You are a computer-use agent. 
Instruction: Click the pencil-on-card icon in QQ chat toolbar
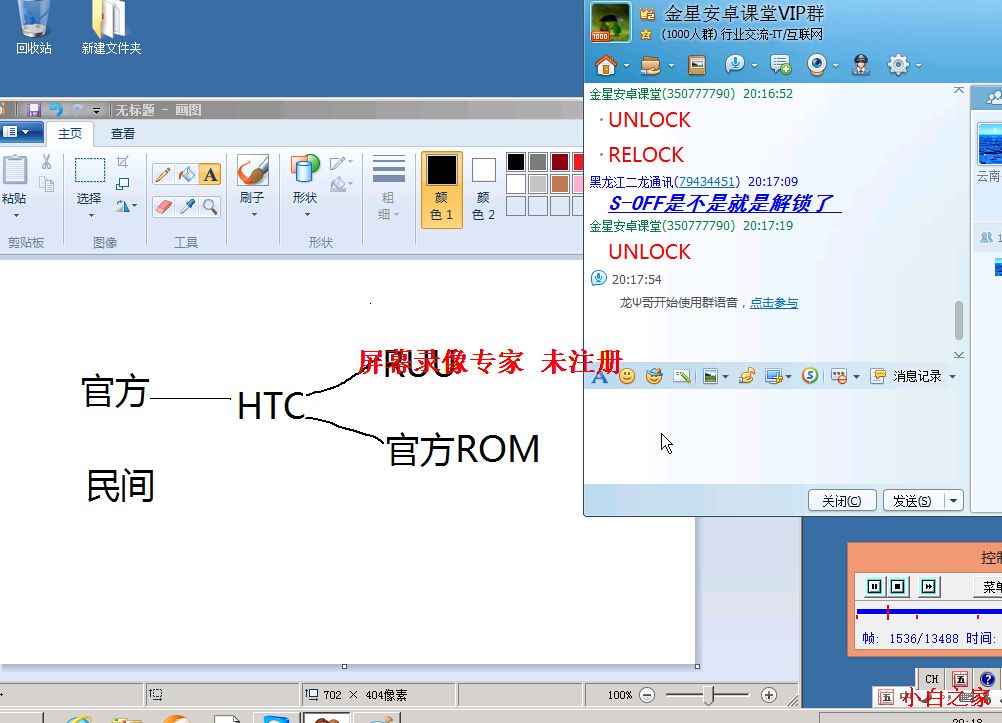tap(682, 376)
